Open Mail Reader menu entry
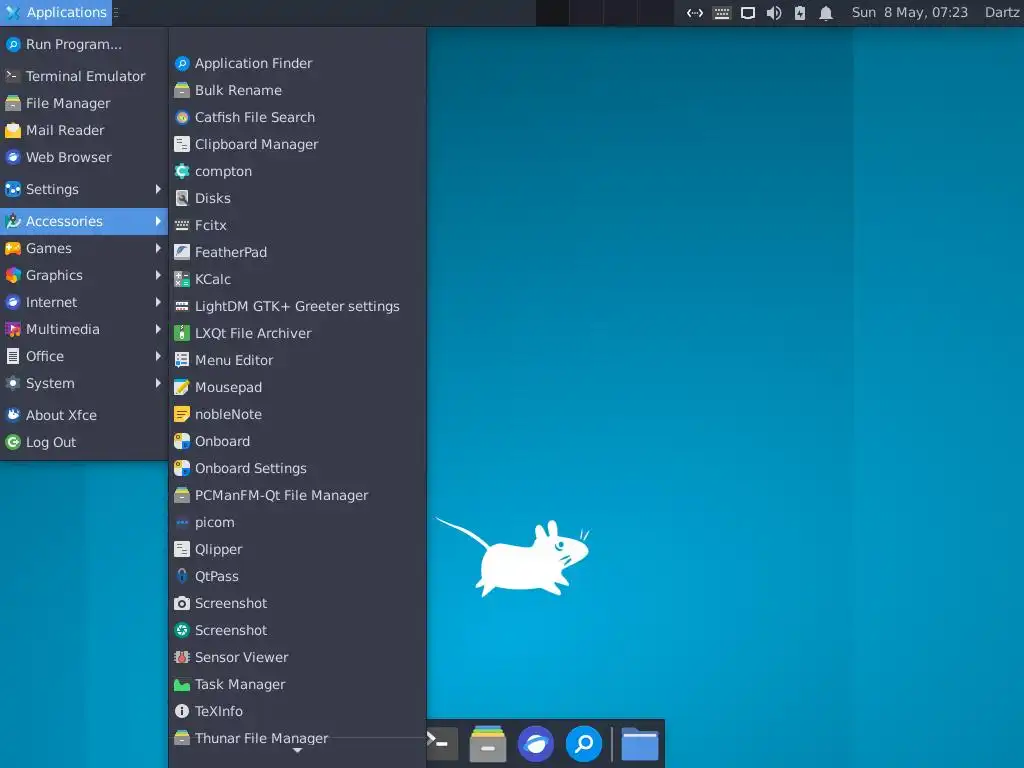 click(84, 130)
